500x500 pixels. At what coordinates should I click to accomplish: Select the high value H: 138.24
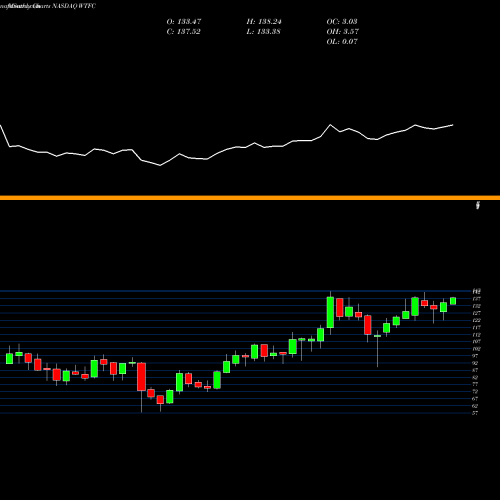(x=264, y=22)
